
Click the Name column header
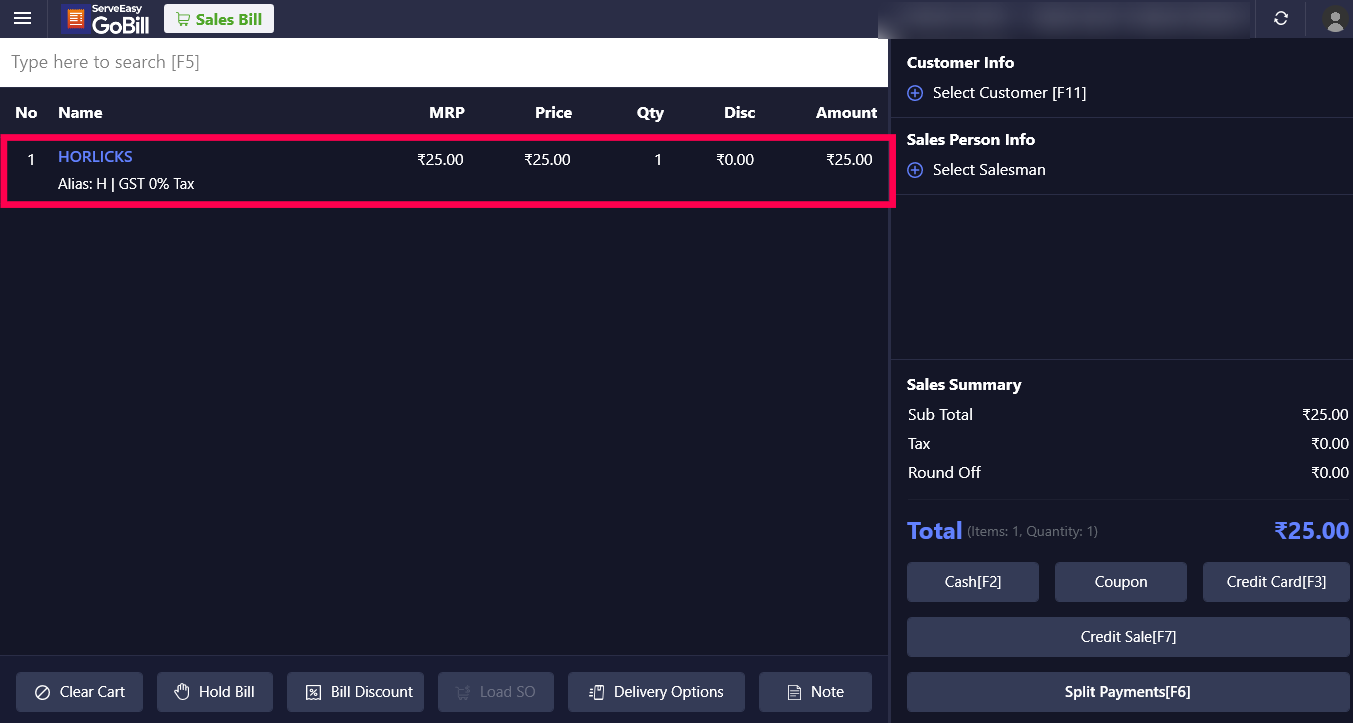80,113
